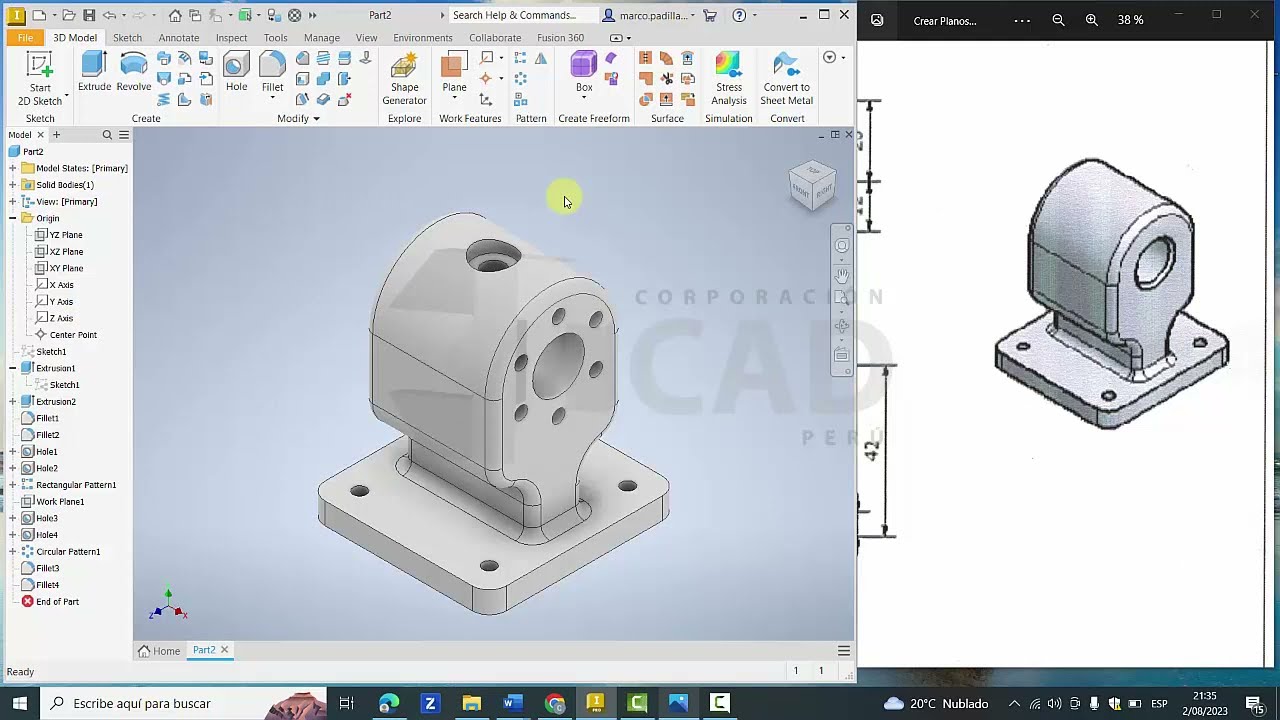Zoom out in the drawing viewer window

[1058, 20]
